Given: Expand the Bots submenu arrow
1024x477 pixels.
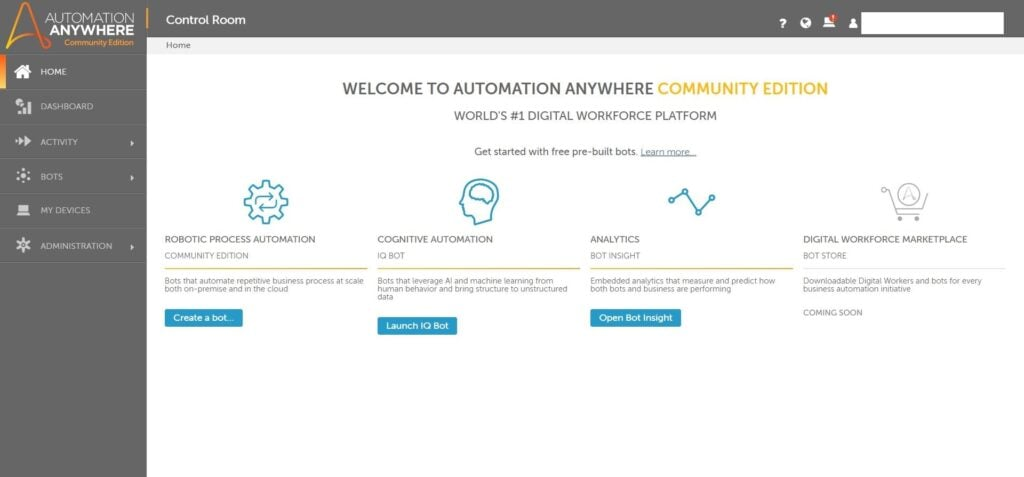Looking at the screenshot, I should click(x=132, y=178).
